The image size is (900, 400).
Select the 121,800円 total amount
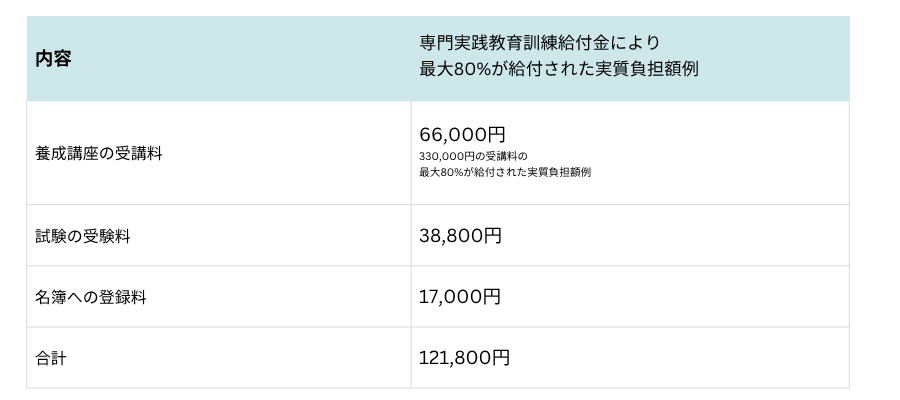pos(464,358)
